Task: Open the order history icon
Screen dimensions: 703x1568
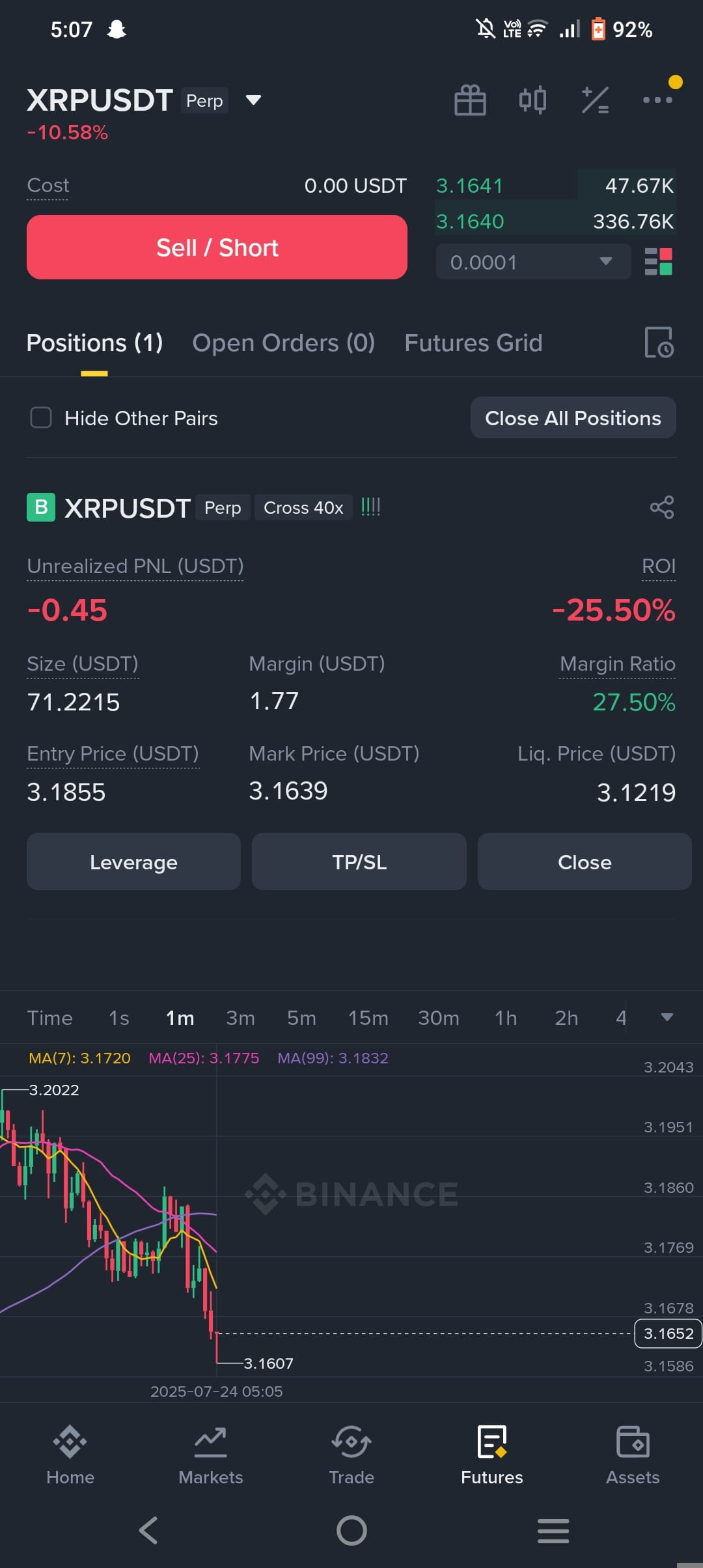Action: coord(659,343)
